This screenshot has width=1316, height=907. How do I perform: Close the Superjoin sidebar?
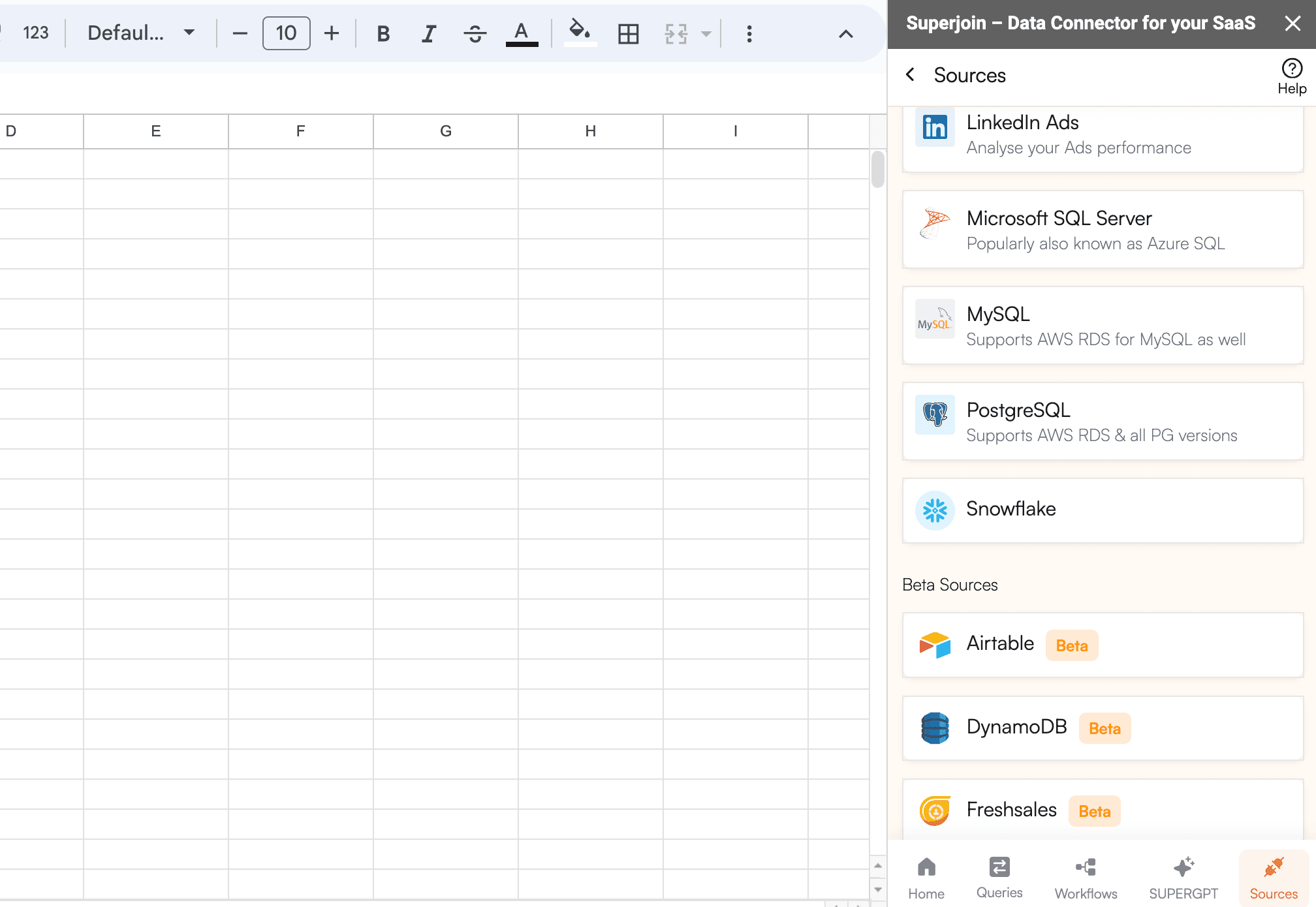(x=1292, y=23)
